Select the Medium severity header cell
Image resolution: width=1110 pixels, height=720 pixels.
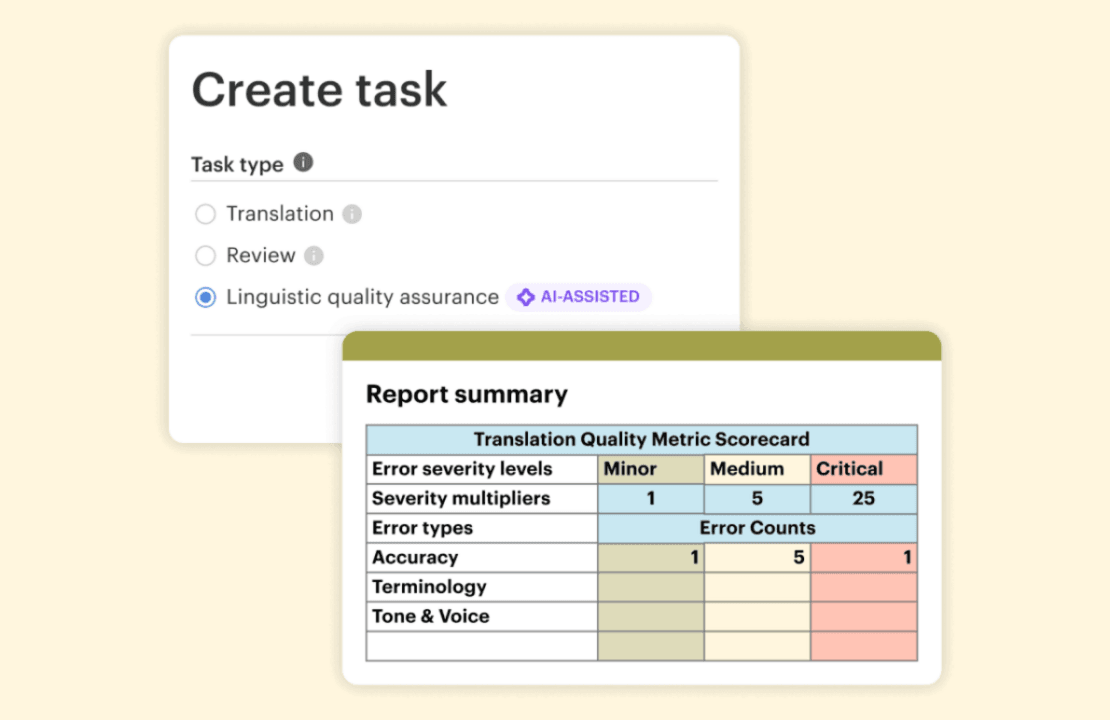click(x=757, y=469)
